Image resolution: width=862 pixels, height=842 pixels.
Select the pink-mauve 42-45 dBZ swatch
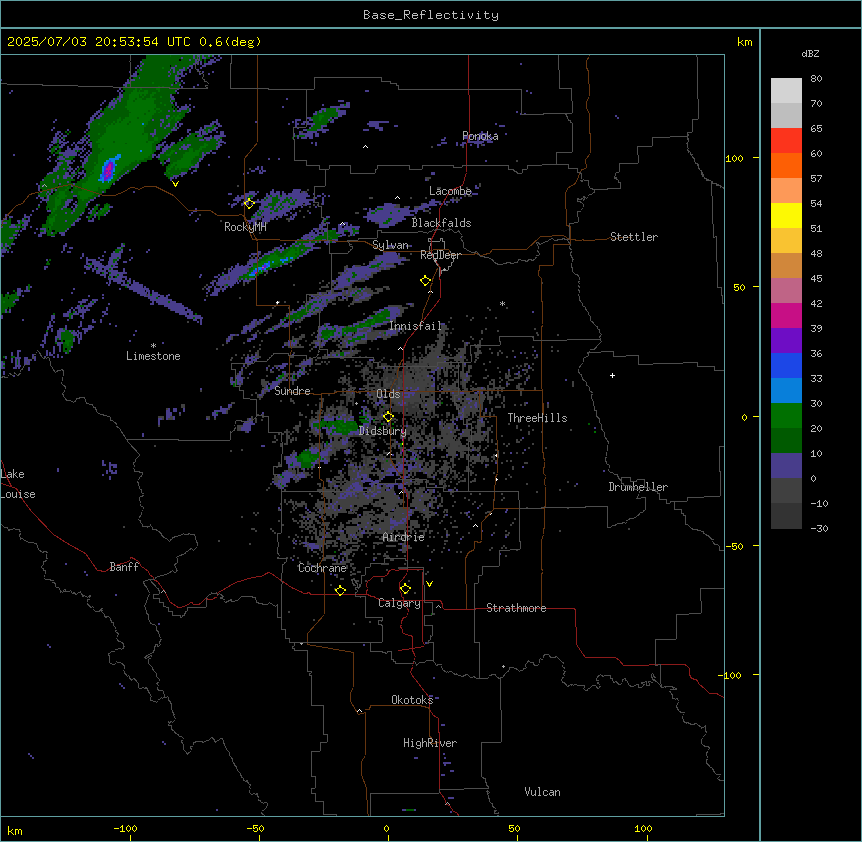tap(786, 291)
